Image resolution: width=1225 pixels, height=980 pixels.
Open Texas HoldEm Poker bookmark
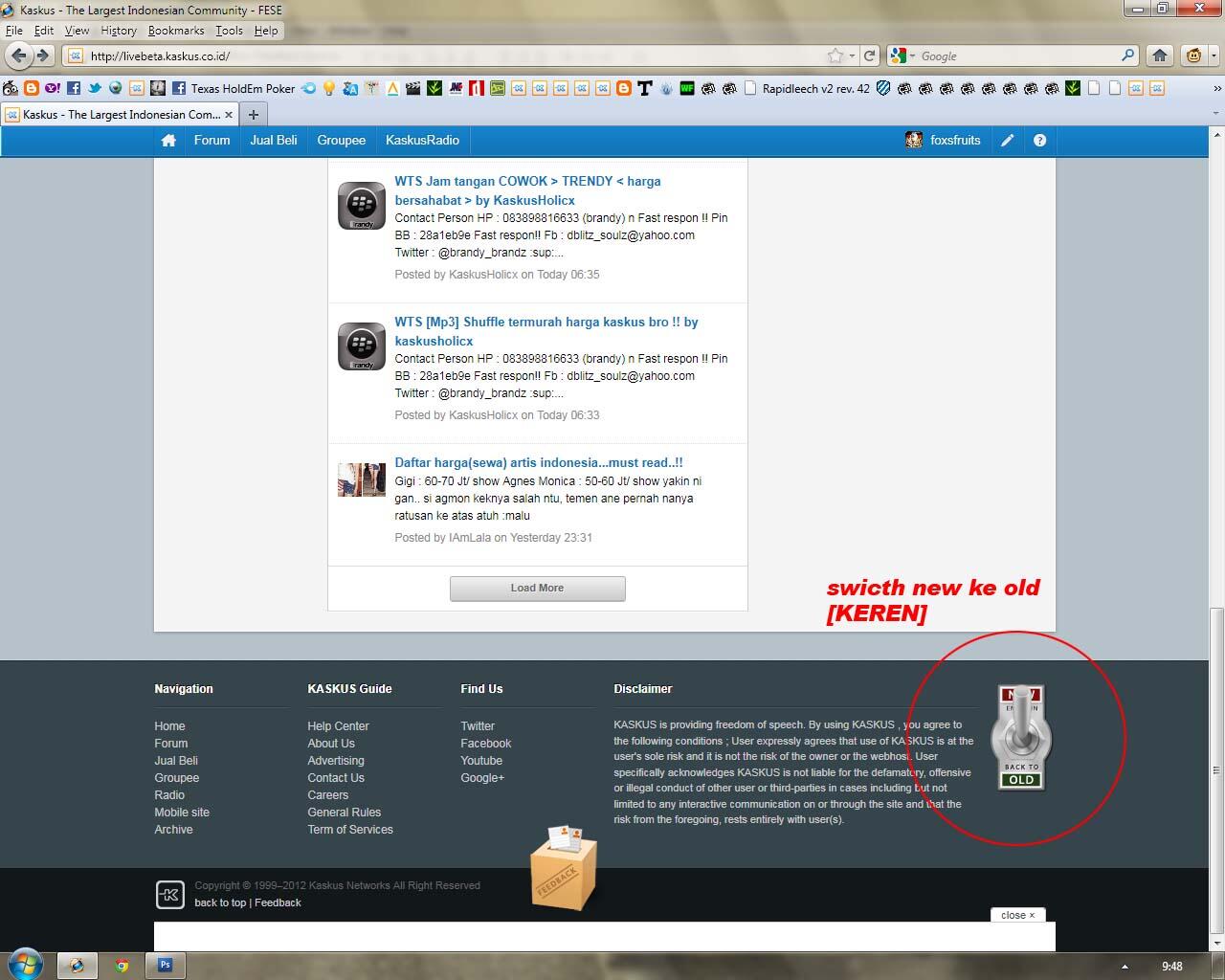click(233, 88)
